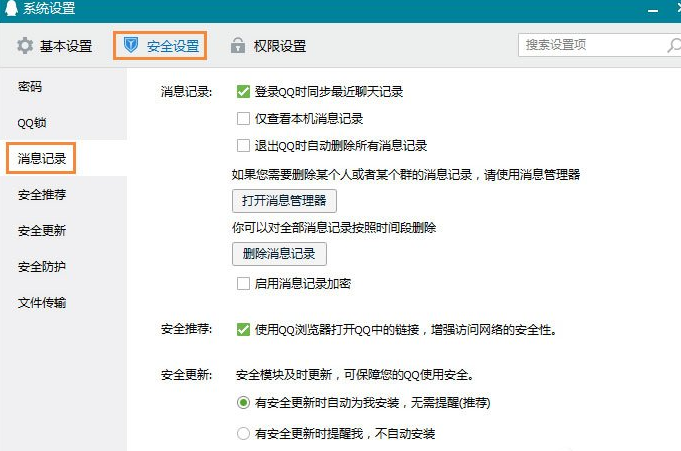681x451 pixels.
Task: Click the gear icon for 基本设置
Action: [x=25, y=46]
